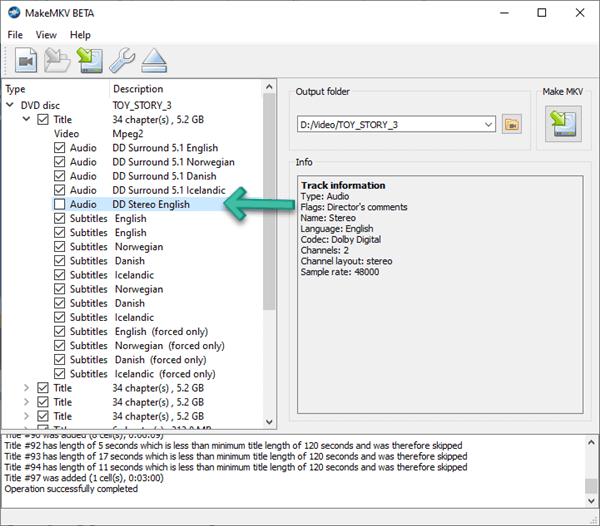Click 'Codec: Dolby Digital' in track info
The height and width of the screenshot is (526, 600).
(x=341, y=239)
